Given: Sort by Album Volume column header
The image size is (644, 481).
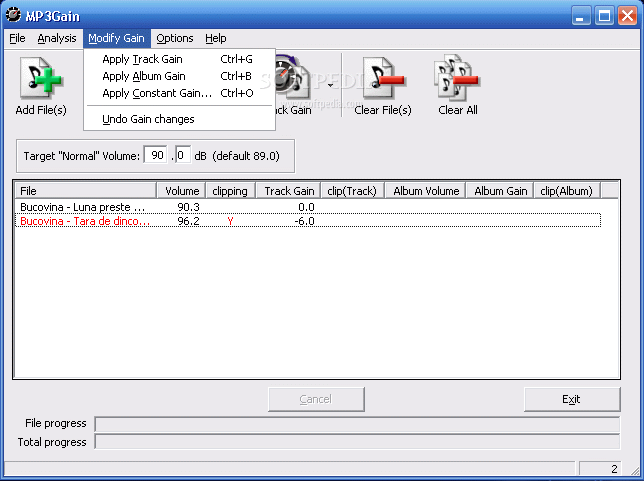Looking at the screenshot, I should pyautogui.click(x=425, y=191).
